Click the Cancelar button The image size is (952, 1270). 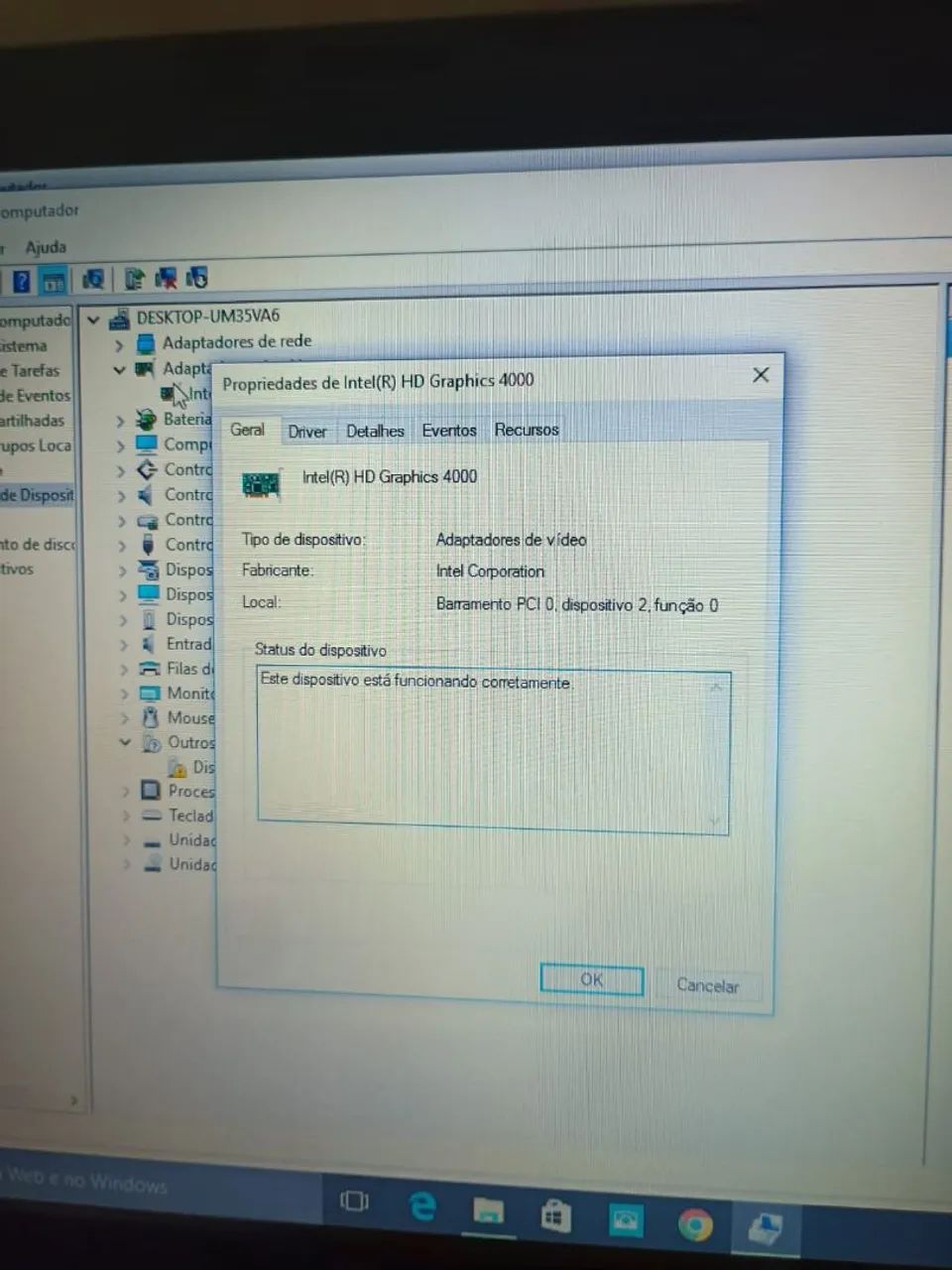[708, 985]
